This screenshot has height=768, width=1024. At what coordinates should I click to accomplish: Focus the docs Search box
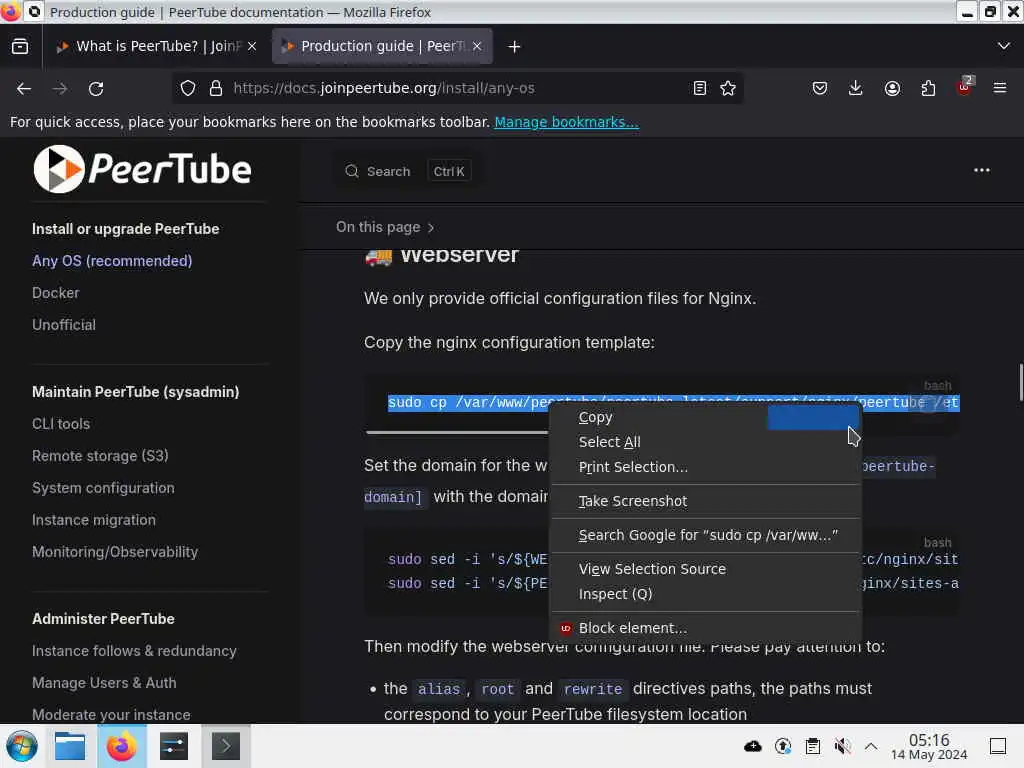[406, 171]
